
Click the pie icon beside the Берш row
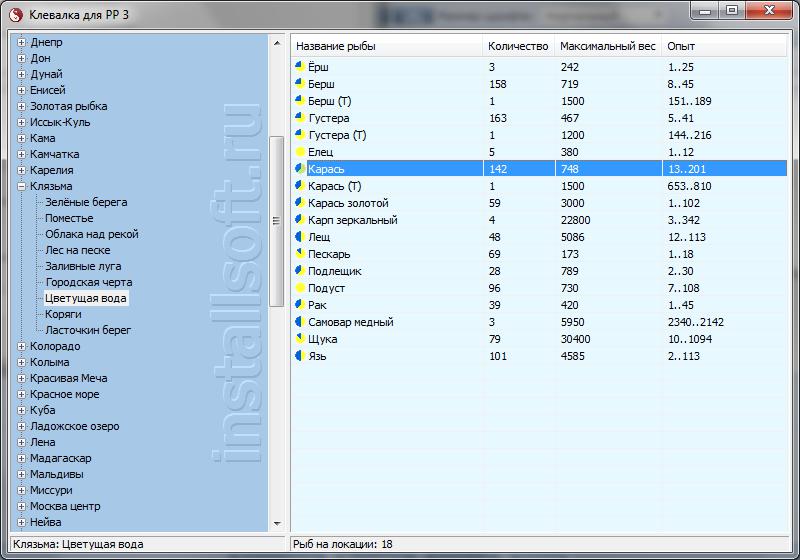pyautogui.click(x=299, y=84)
